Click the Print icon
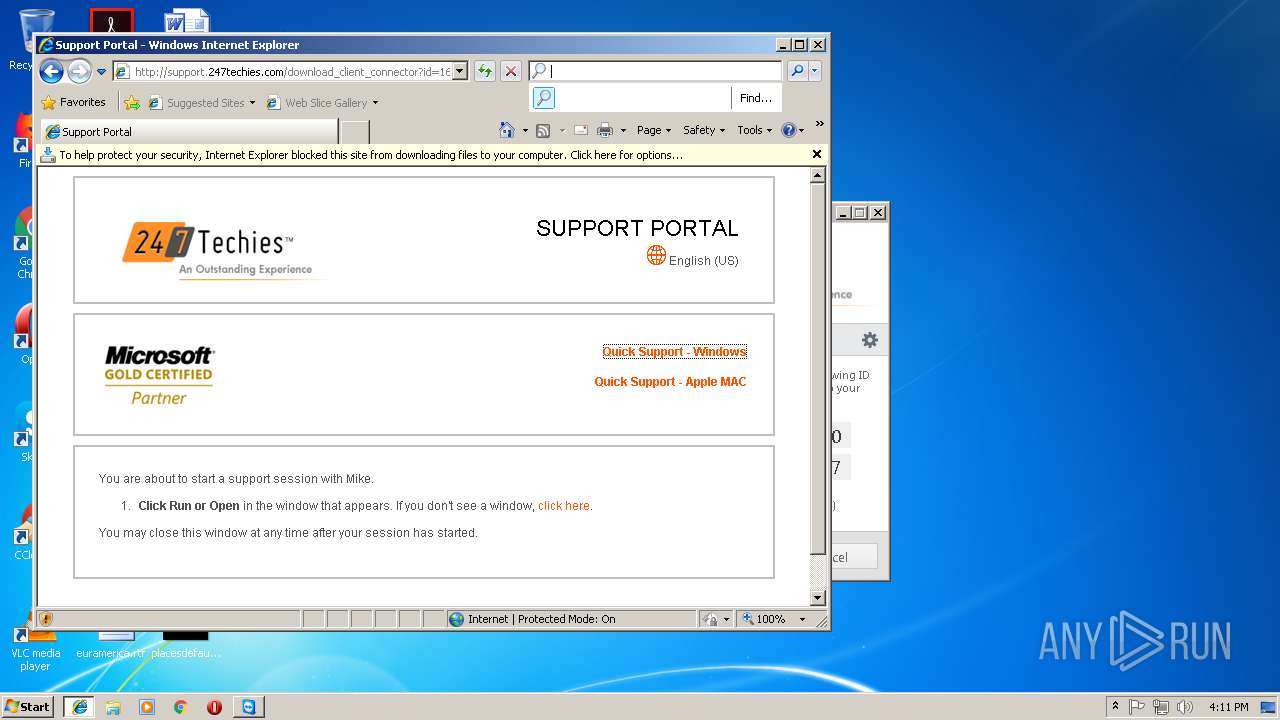The height and width of the screenshot is (720, 1280). click(x=605, y=130)
